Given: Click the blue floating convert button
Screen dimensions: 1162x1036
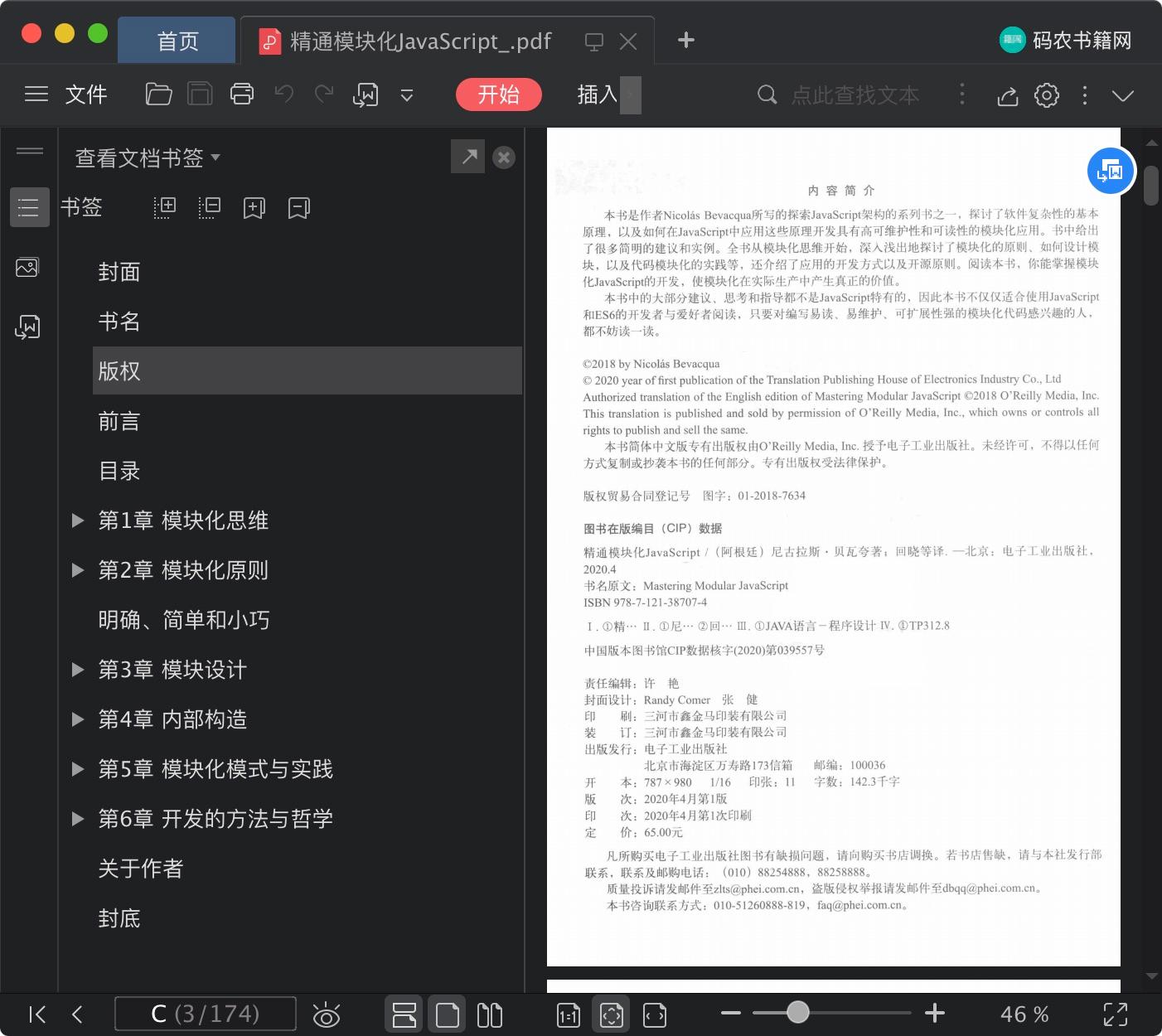Looking at the screenshot, I should (x=1111, y=171).
